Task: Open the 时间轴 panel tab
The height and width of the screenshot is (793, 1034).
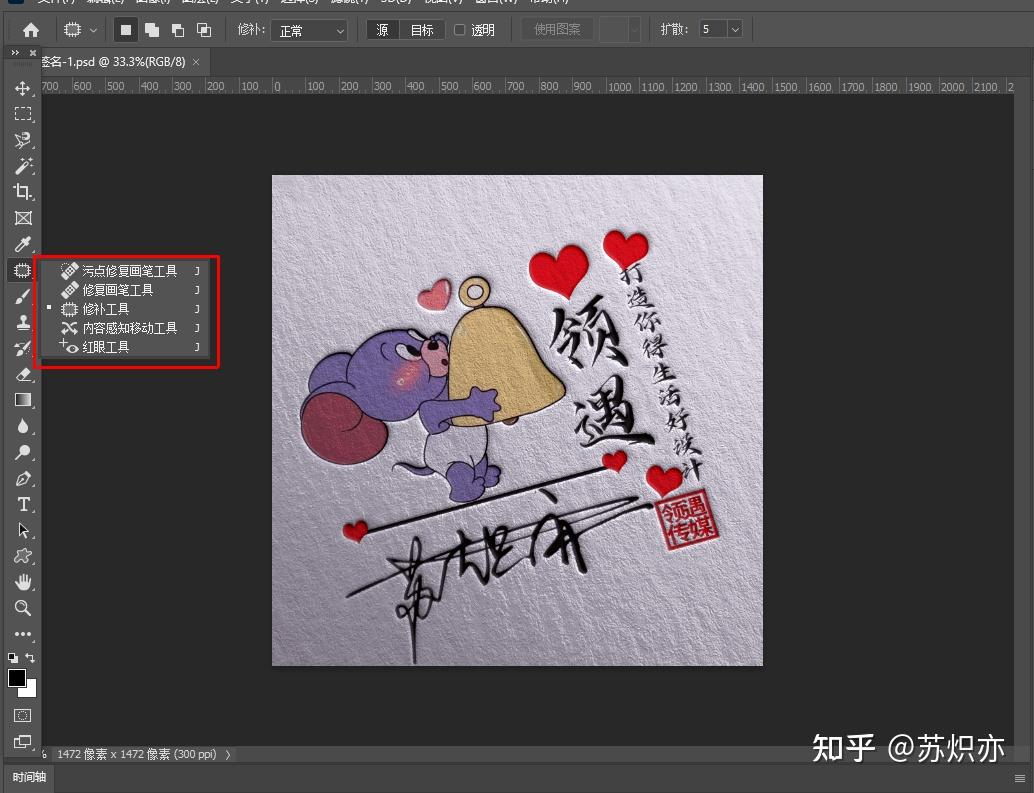Action: [x=29, y=778]
